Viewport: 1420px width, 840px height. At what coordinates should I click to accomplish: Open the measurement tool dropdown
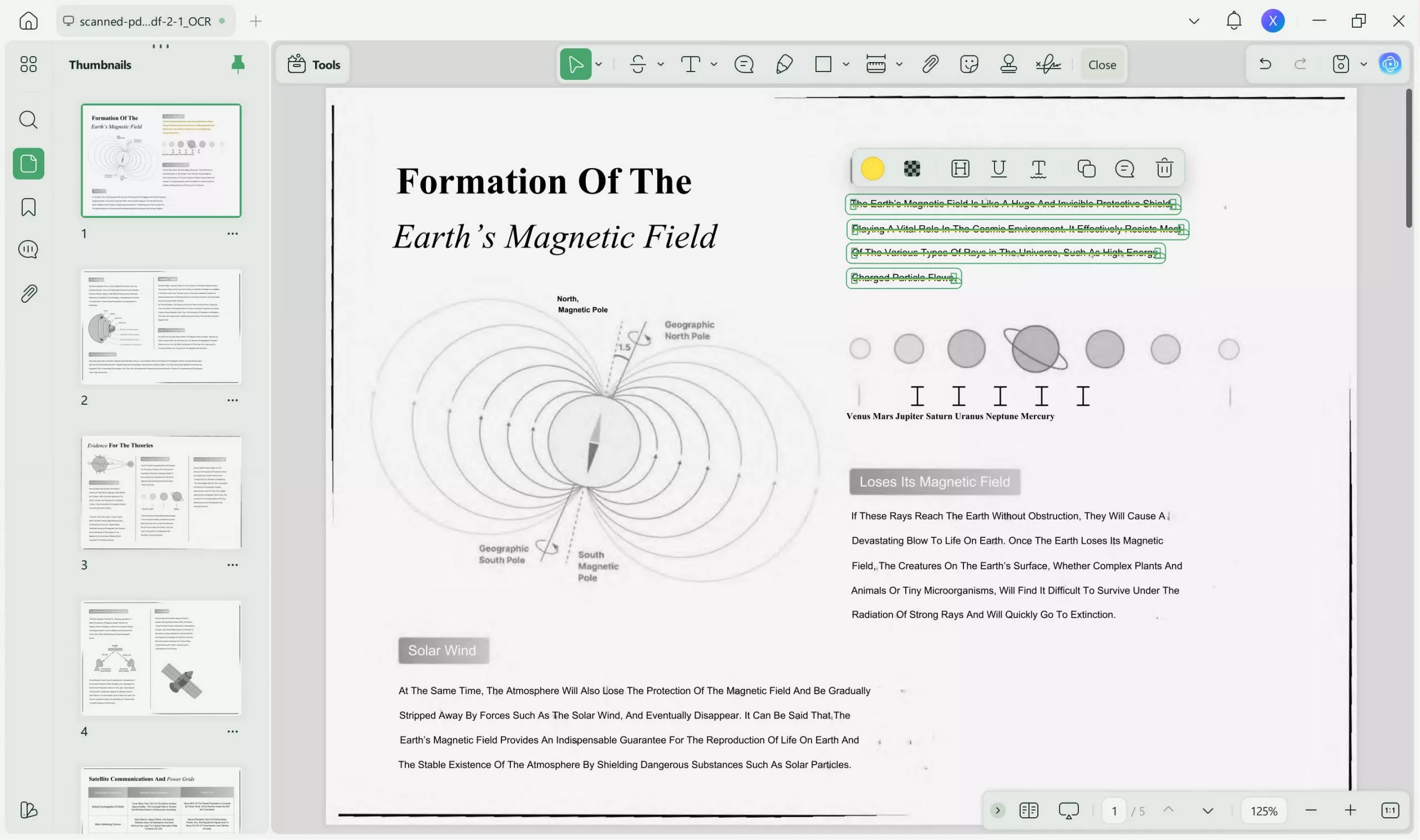[900, 64]
